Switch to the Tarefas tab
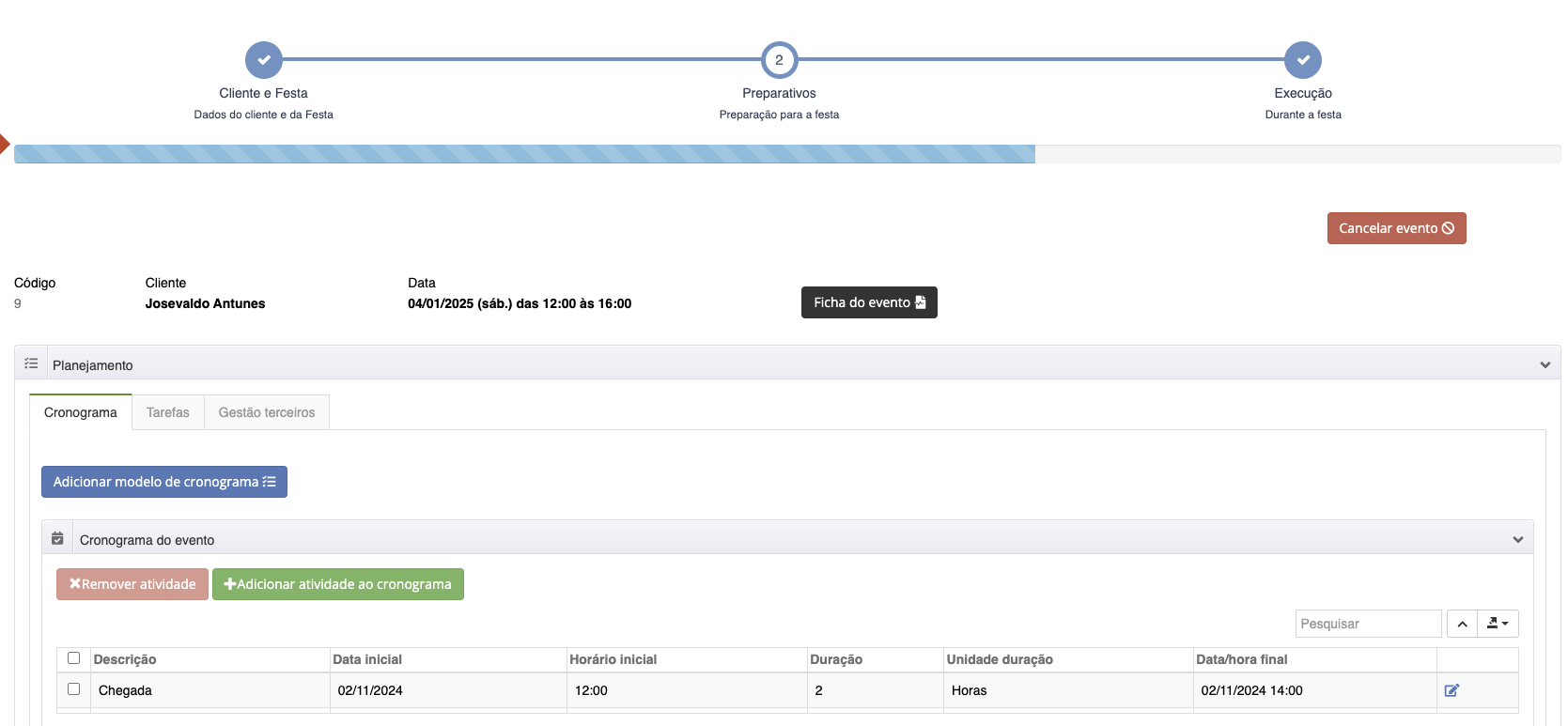This screenshot has width=1568, height=726. pos(168,412)
